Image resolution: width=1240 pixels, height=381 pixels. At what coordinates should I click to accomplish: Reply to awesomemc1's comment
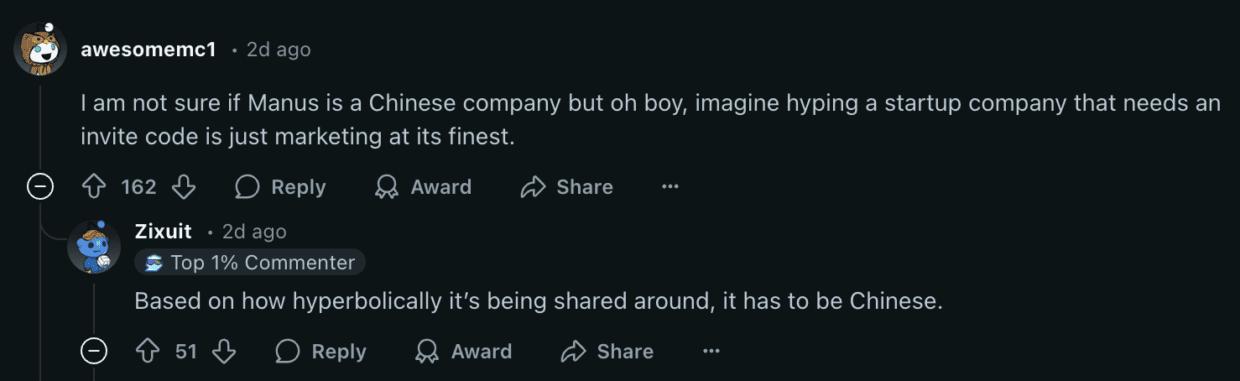281,187
